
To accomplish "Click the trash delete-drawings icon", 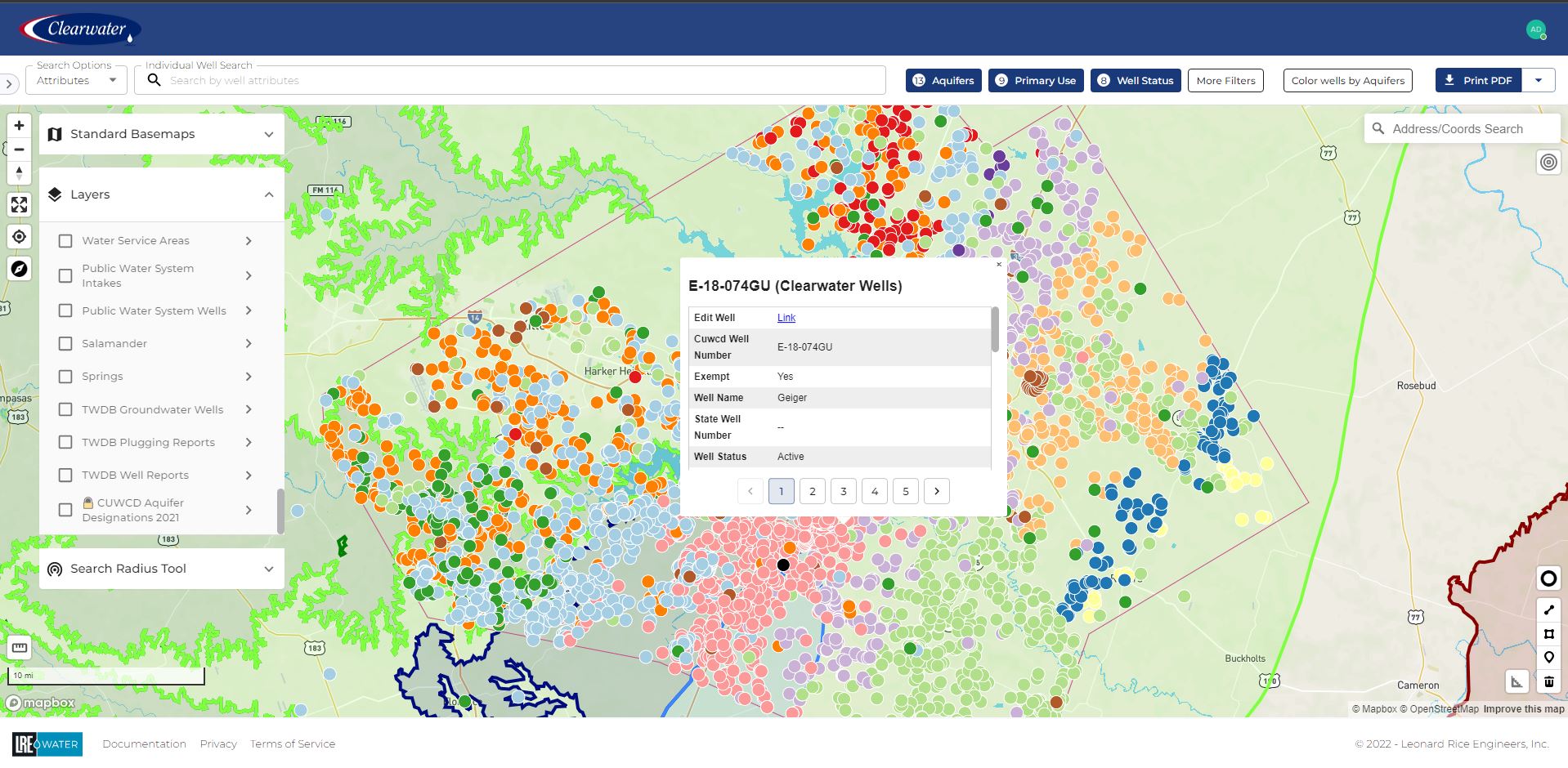I will click(x=1548, y=681).
